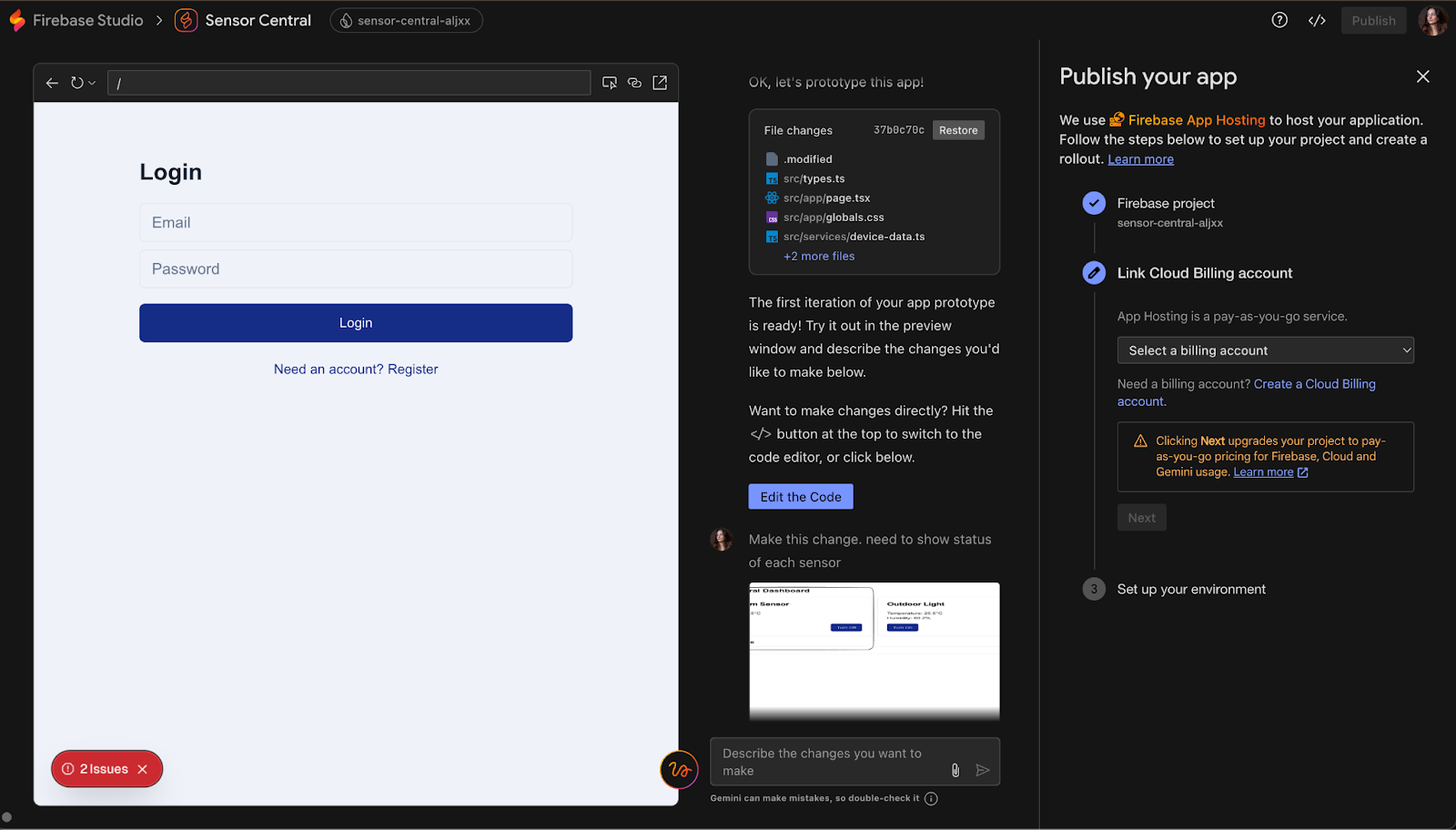Click the Email input field
1456x830 pixels.
pyautogui.click(x=356, y=222)
